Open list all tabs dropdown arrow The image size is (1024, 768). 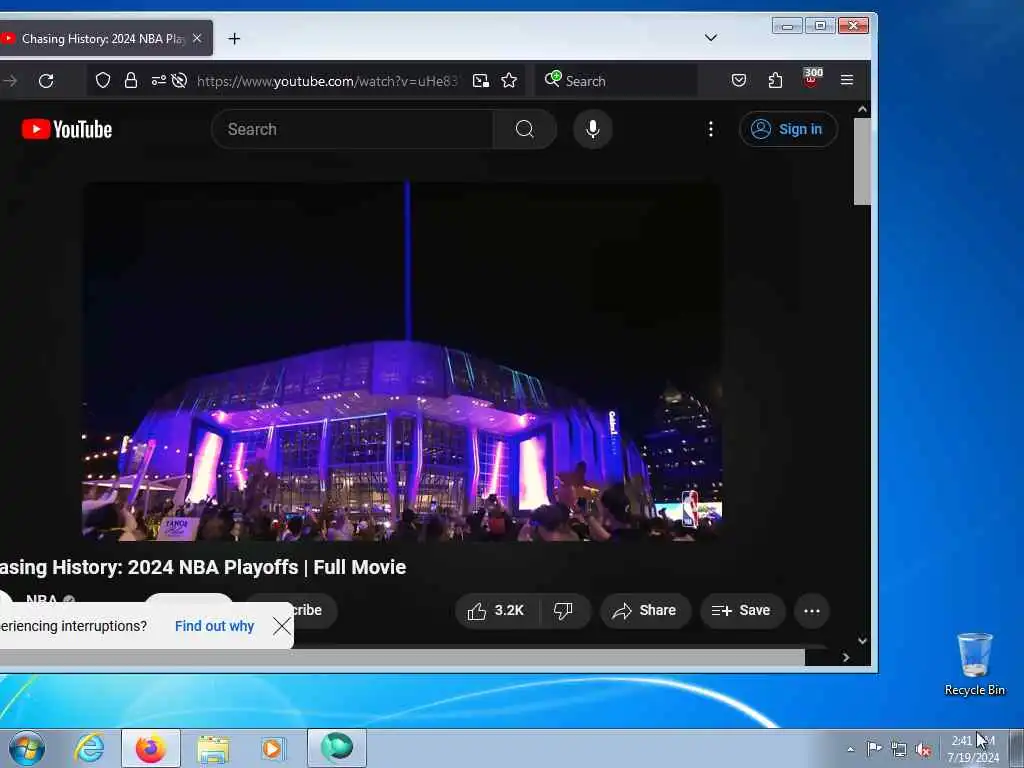711,38
